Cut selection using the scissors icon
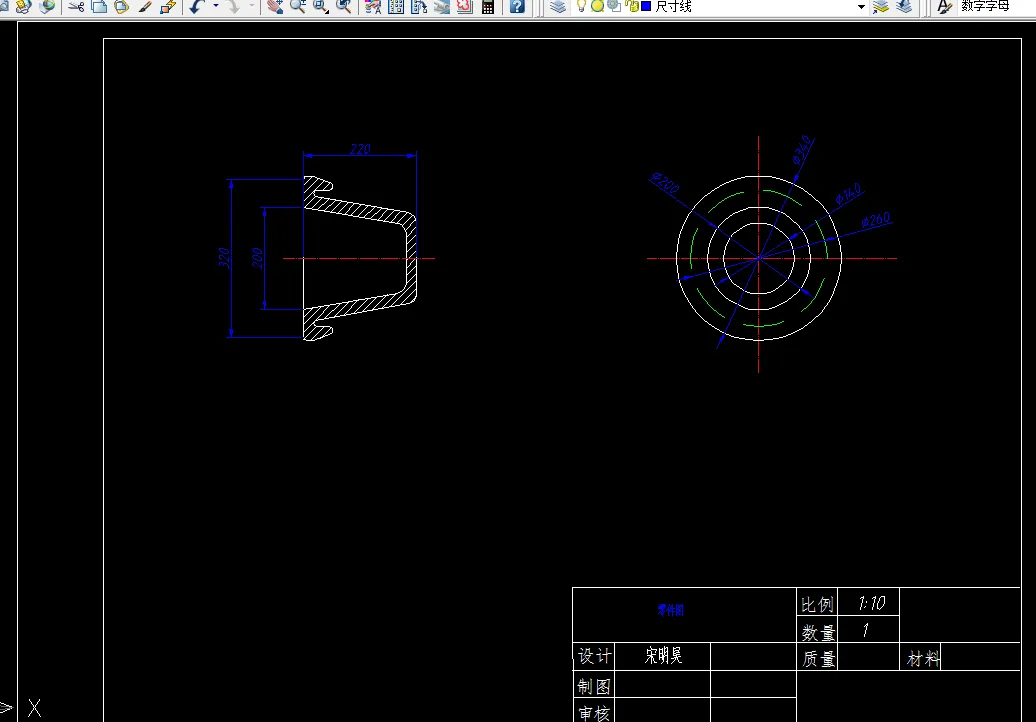Screen dimensions: 1036x722 coord(76,7)
